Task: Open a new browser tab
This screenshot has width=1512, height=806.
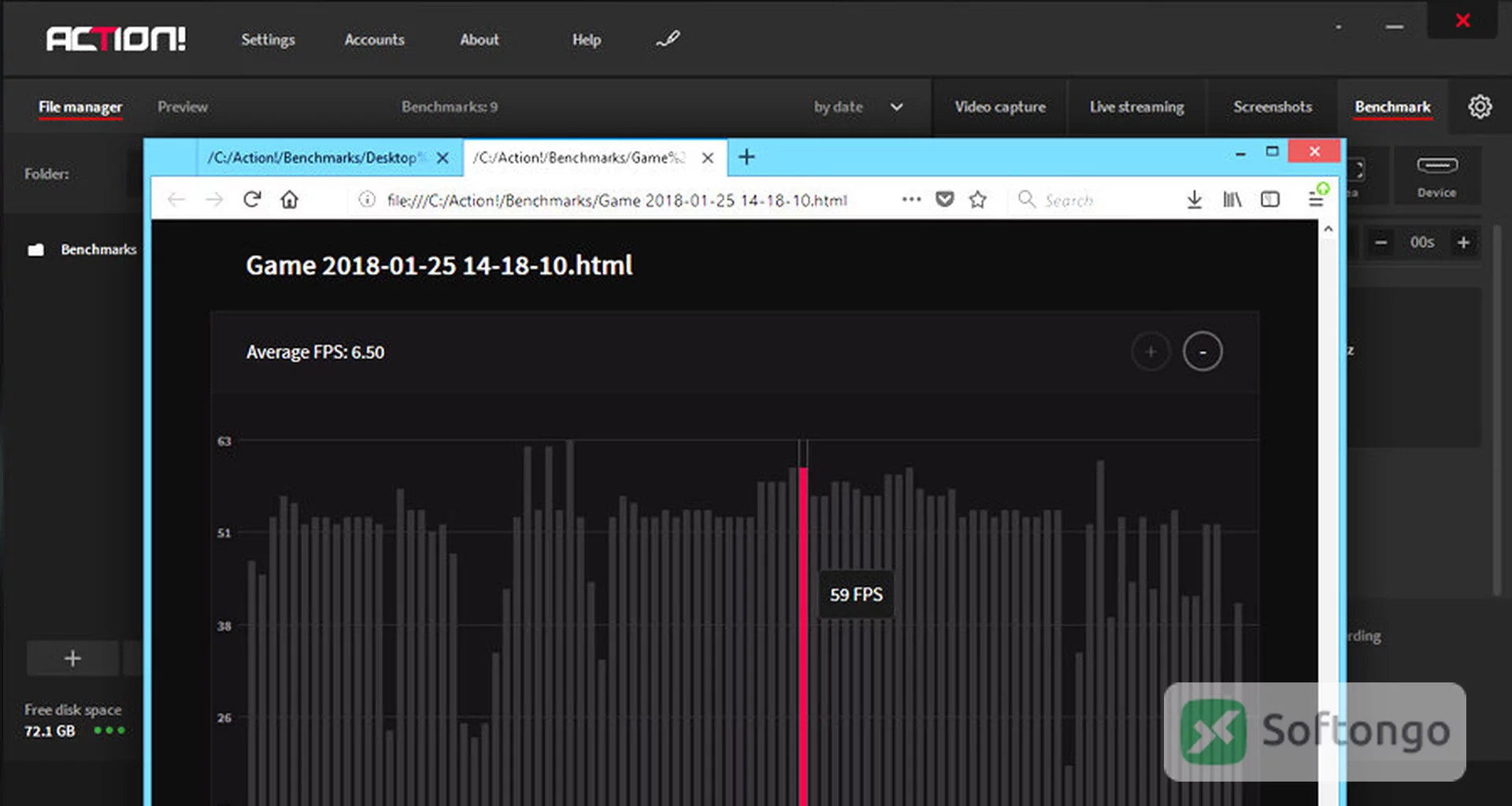Action: click(x=747, y=157)
